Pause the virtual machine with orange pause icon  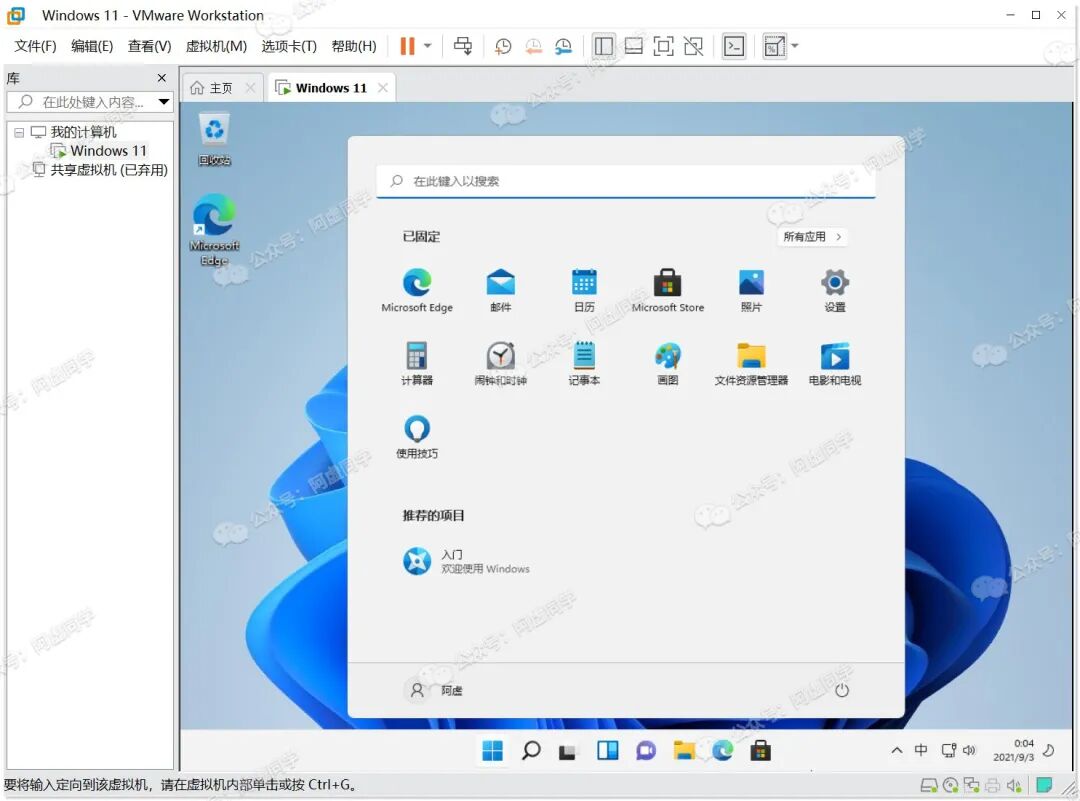pyautogui.click(x=407, y=46)
